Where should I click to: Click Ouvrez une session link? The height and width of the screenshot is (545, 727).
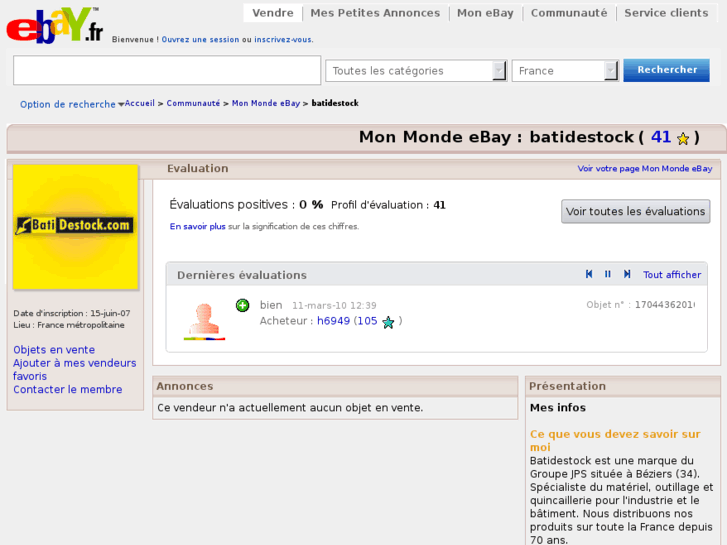point(200,40)
